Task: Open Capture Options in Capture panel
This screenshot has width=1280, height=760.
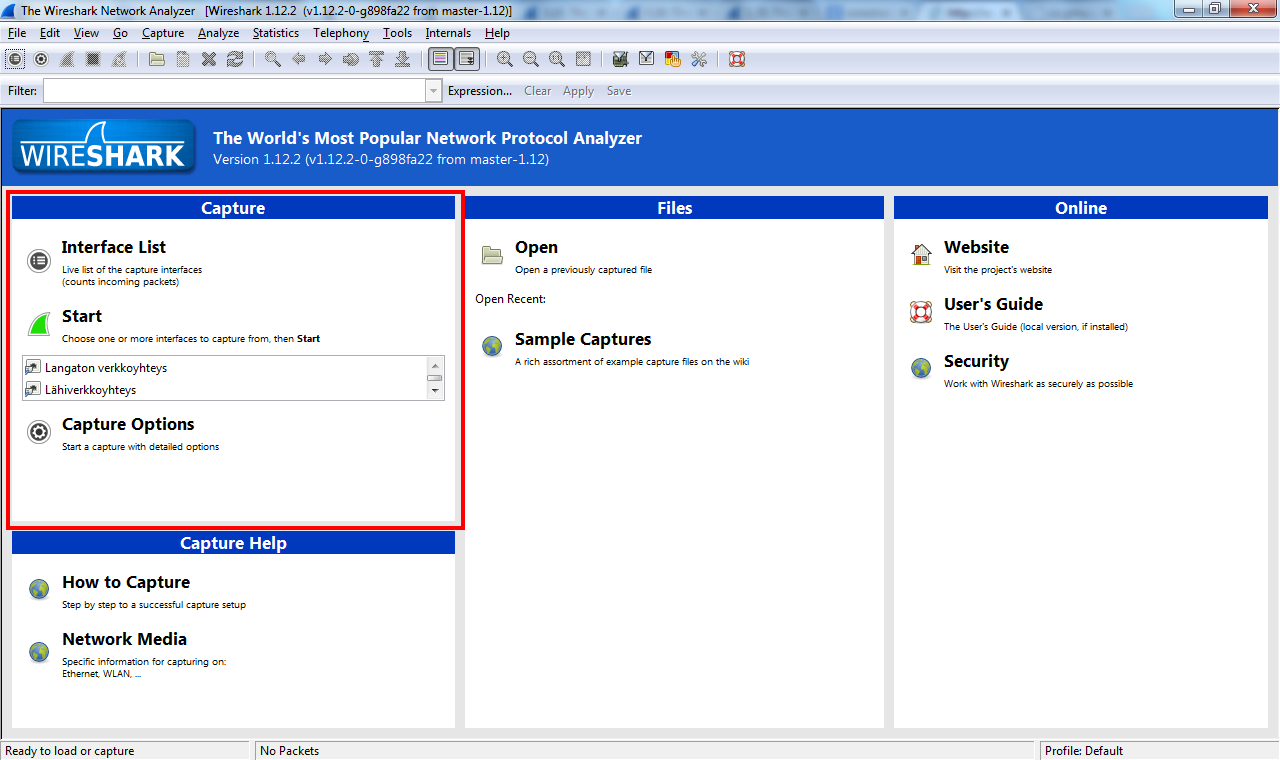Action: click(128, 424)
